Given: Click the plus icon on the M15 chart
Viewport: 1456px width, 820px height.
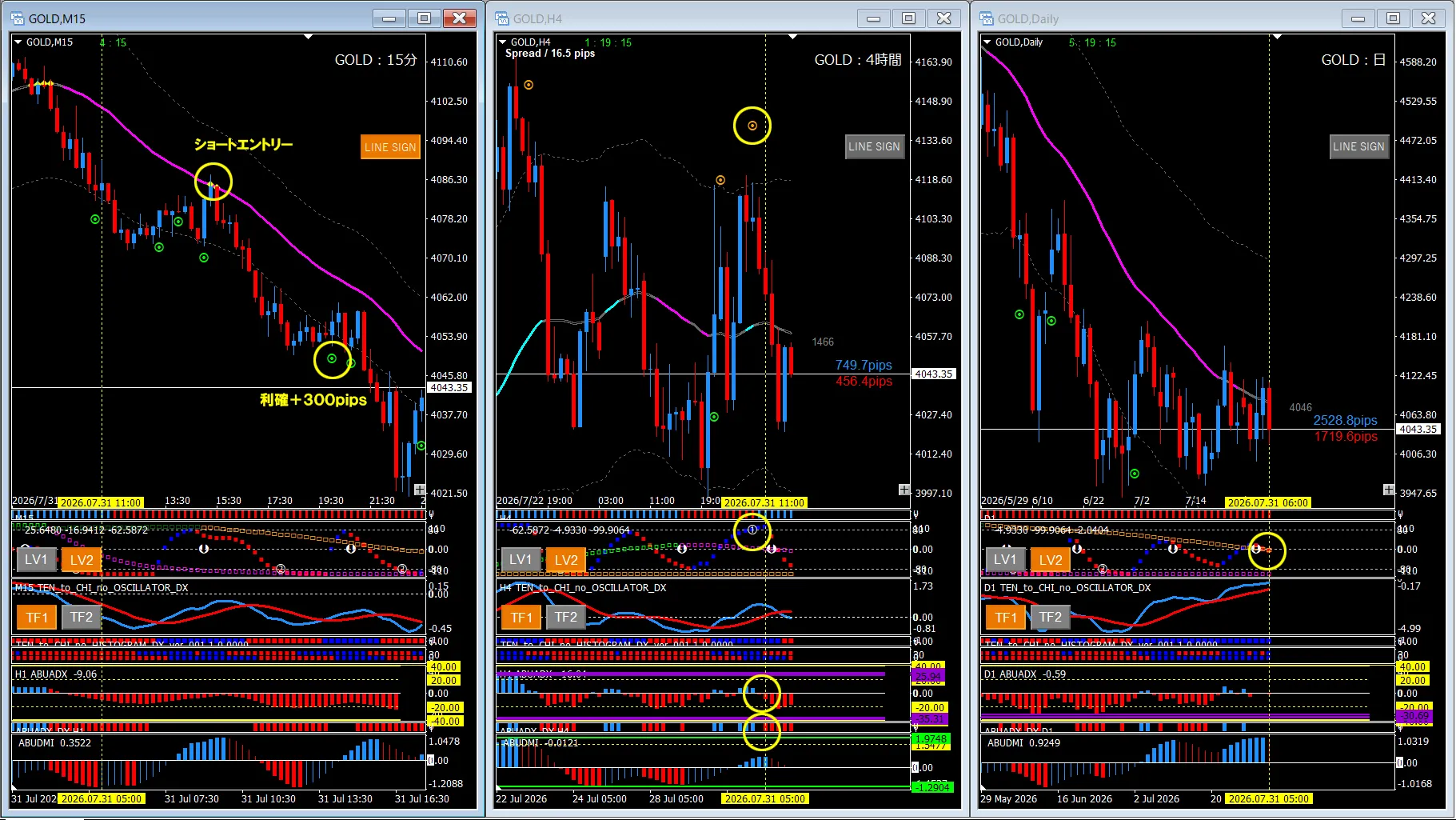Looking at the screenshot, I should coord(420,490).
